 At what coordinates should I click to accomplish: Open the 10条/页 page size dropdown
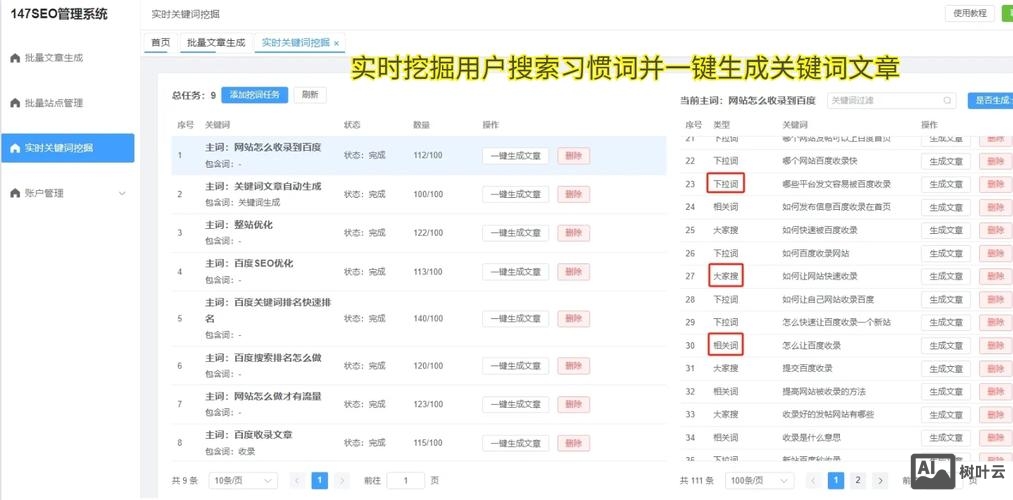tap(243, 481)
